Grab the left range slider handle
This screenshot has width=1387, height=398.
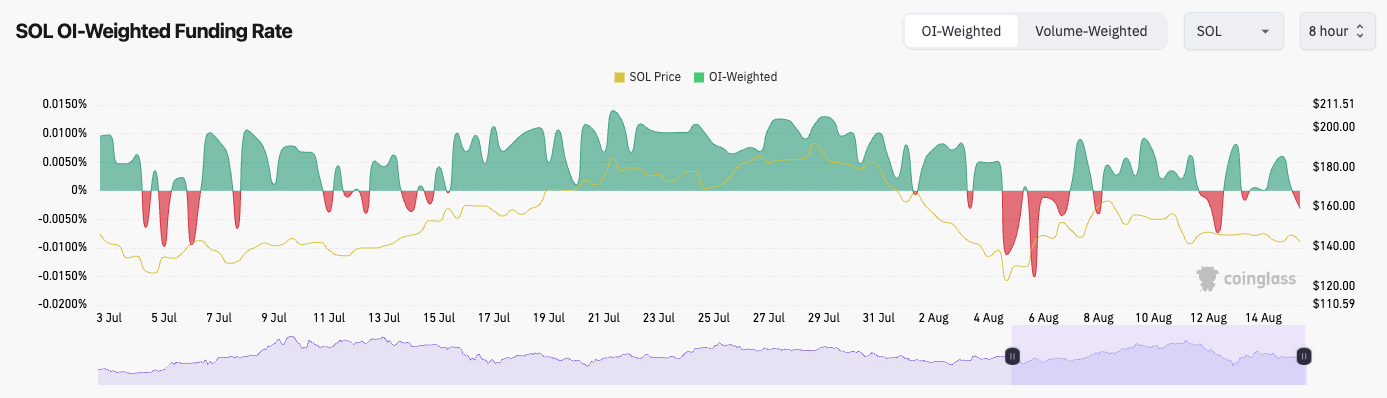pyautogui.click(x=1012, y=356)
